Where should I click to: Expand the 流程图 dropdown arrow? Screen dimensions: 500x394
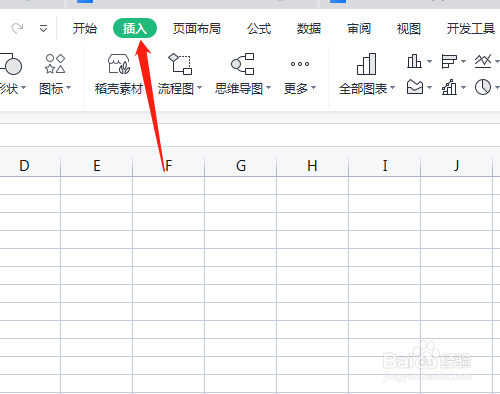[200, 88]
